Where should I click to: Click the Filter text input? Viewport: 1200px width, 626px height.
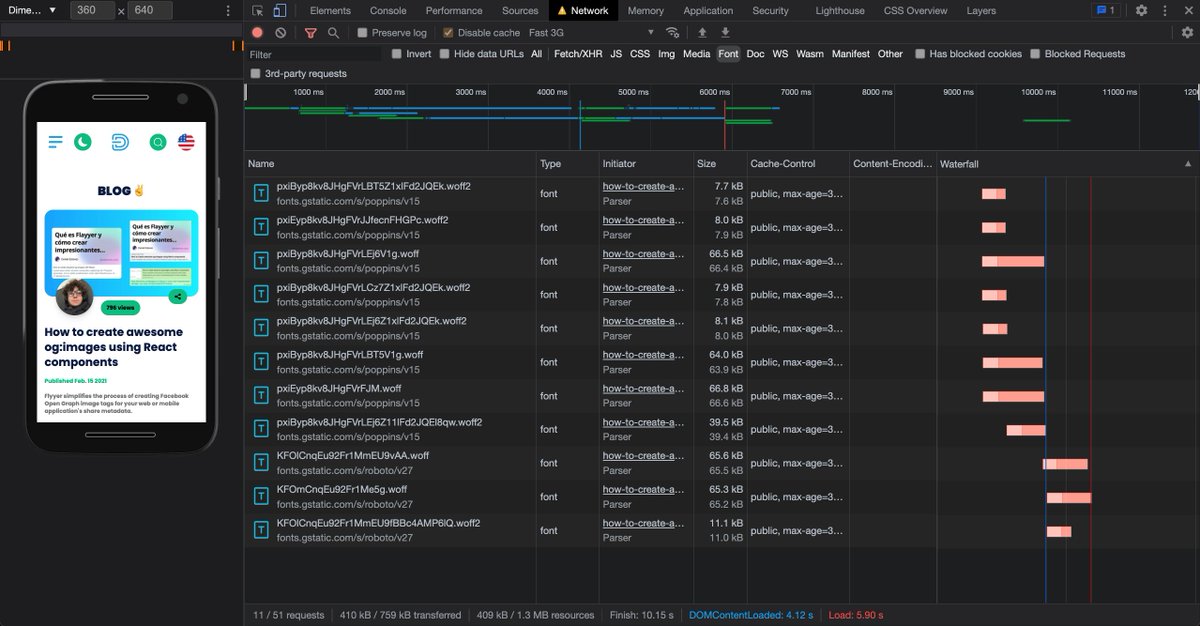click(x=314, y=54)
